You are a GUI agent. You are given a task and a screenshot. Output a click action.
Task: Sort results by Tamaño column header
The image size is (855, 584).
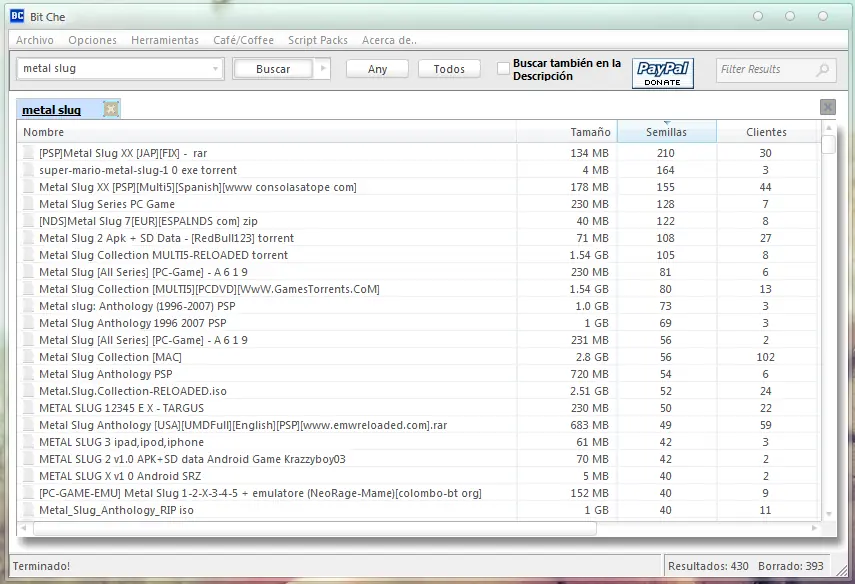[589, 132]
